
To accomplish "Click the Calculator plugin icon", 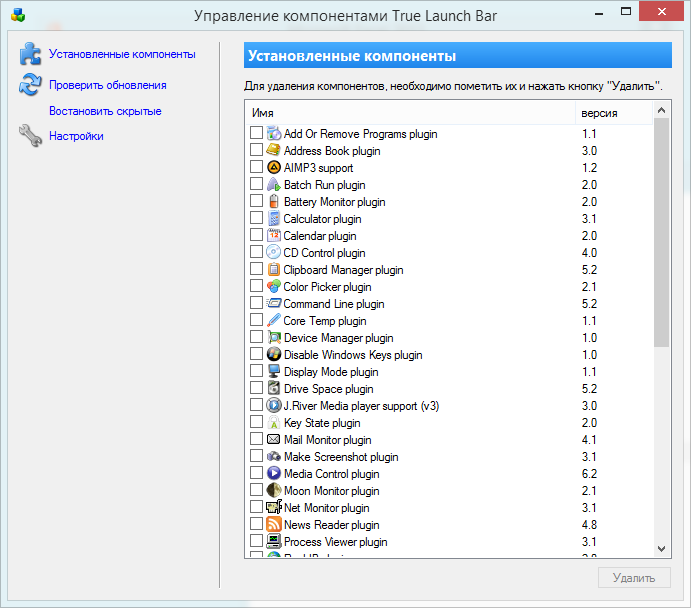I will click(x=274, y=219).
